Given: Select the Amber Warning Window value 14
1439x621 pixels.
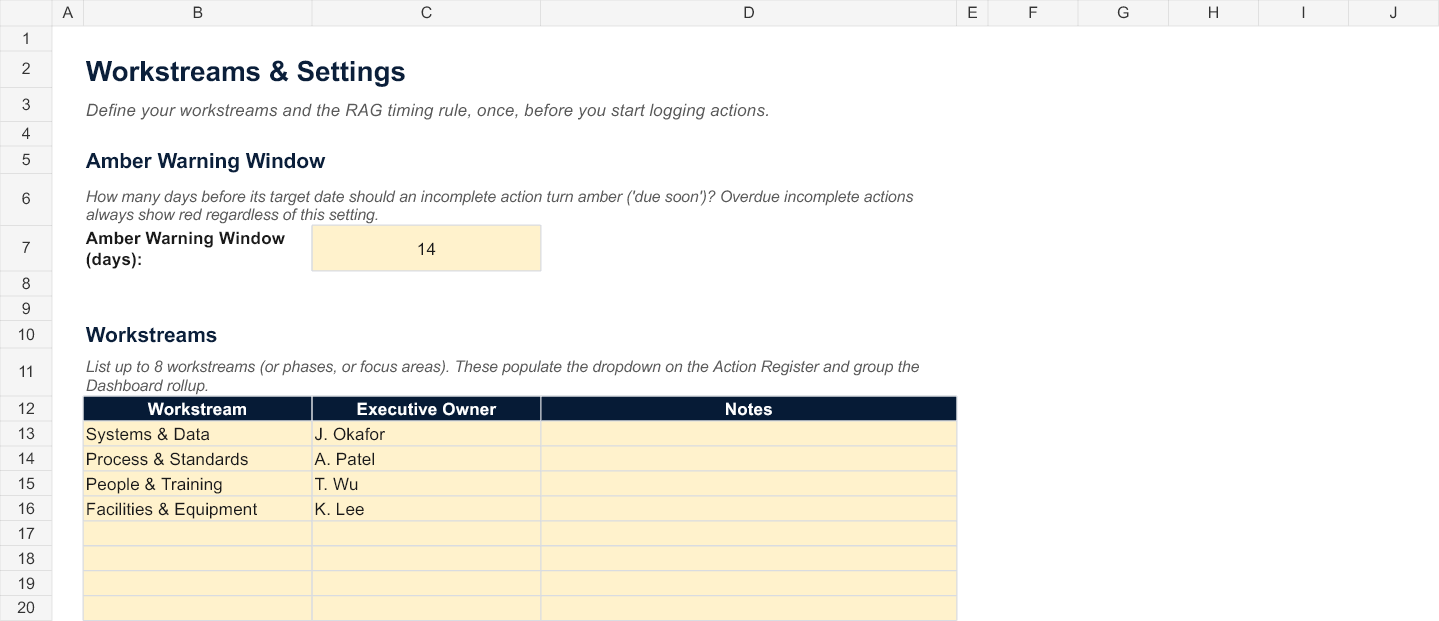Looking at the screenshot, I should [x=426, y=248].
